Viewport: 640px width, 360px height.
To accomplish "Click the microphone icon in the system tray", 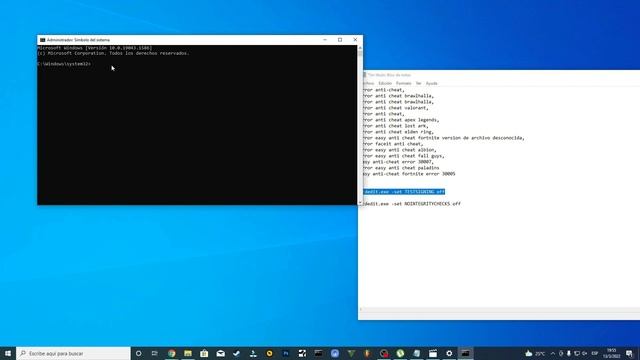I will [x=569, y=353].
